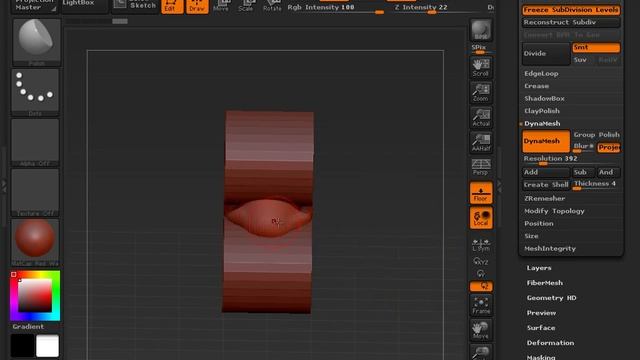Open the FiberMesh subpalette
640x360 pixels.
pyautogui.click(x=544, y=283)
